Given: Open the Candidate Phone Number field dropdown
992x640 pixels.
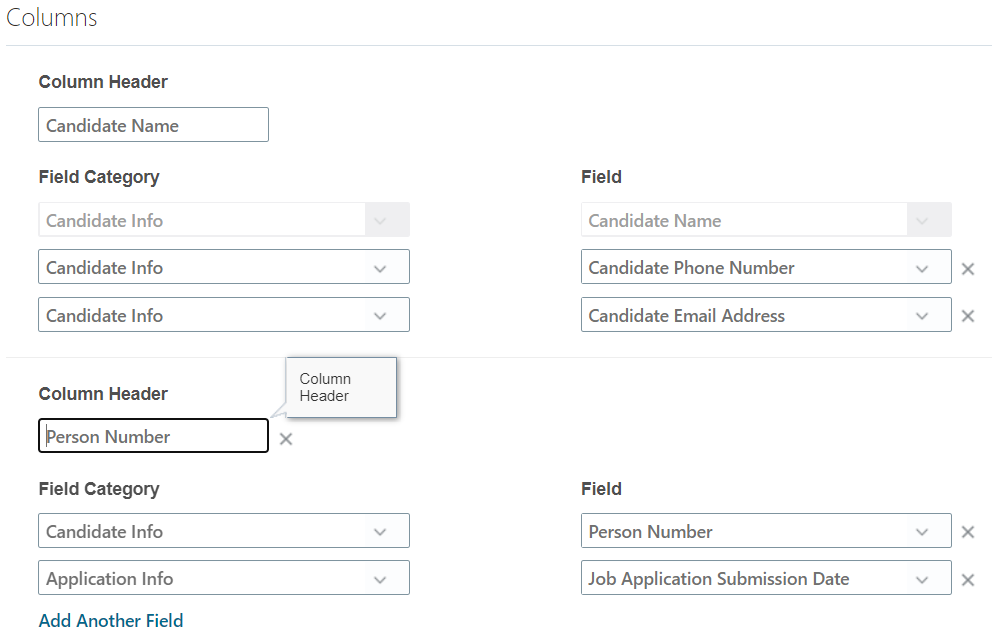Looking at the screenshot, I should pos(921,268).
